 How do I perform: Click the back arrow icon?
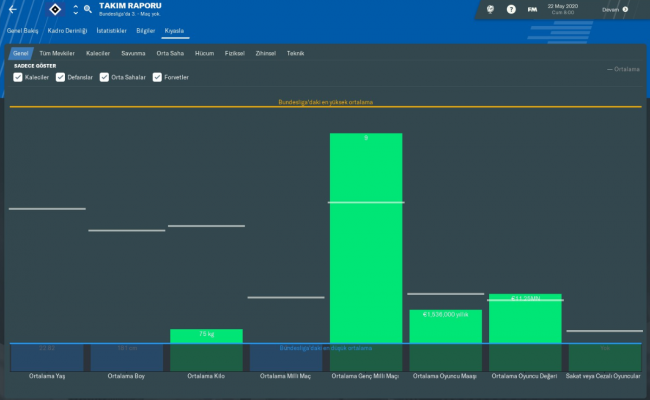tap(10, 9)
